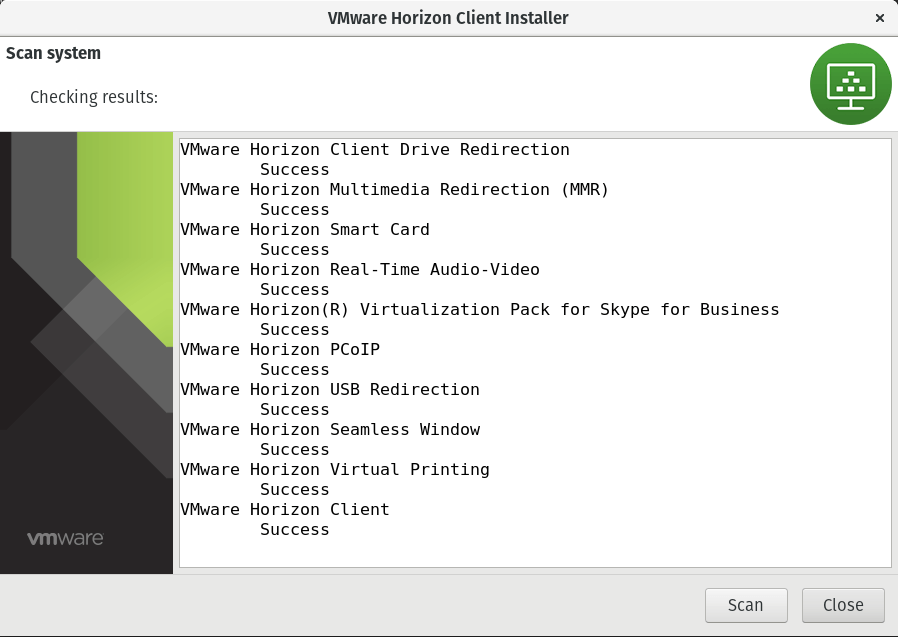
Task: Select the 'VMware Horizon Smart Card' line
Action: (305, 230)
